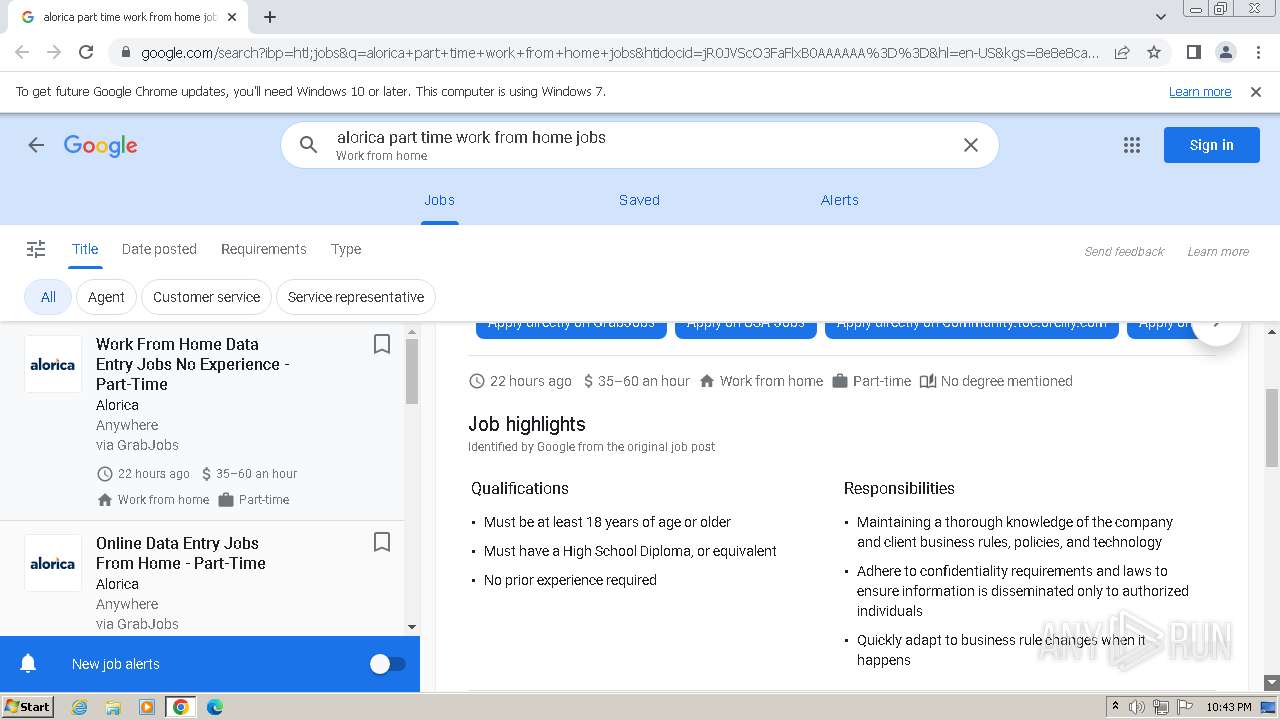Choose the Customer service chip

206,297
